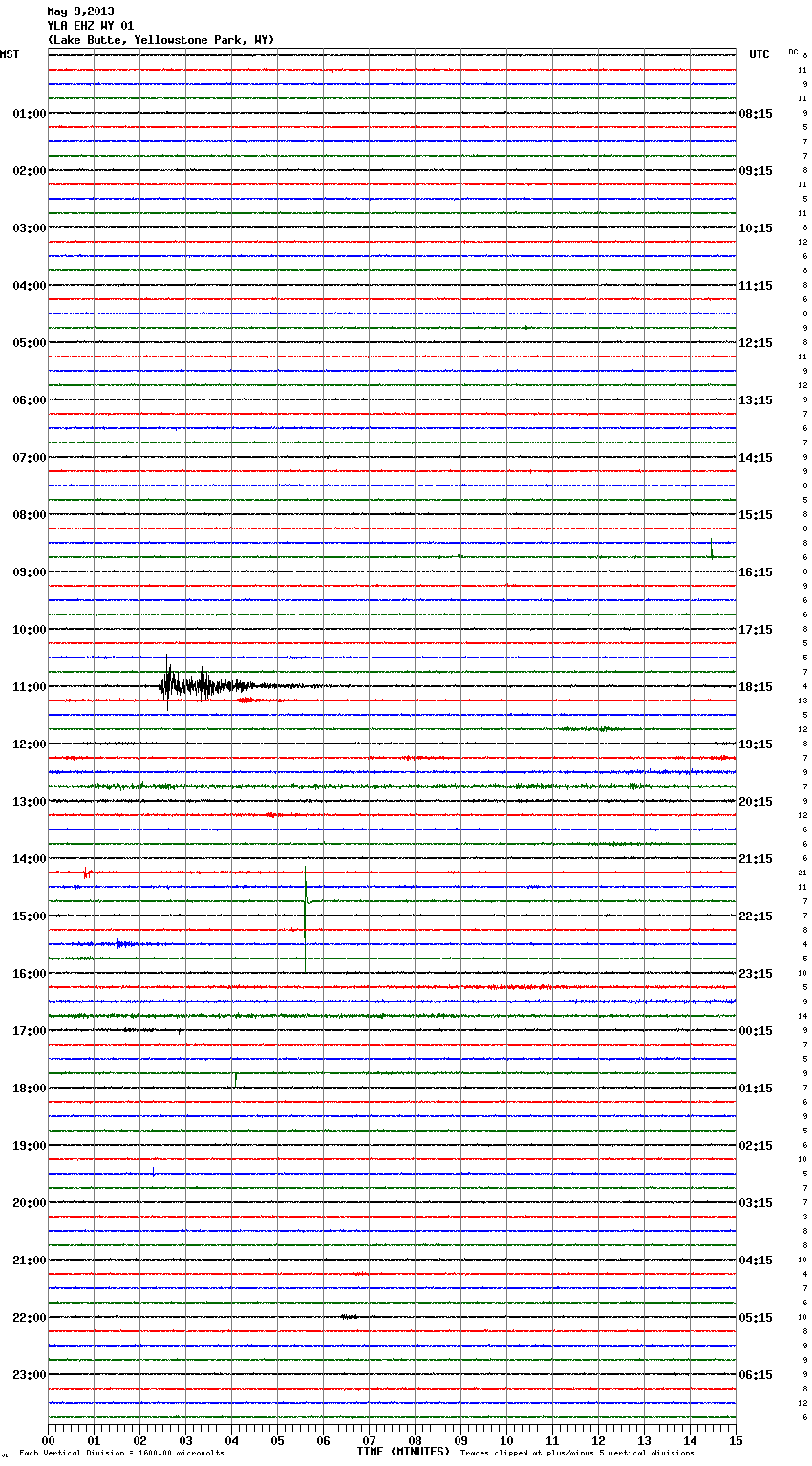Select the station code 'YLA EHZ WY 01'

[91, 26]
